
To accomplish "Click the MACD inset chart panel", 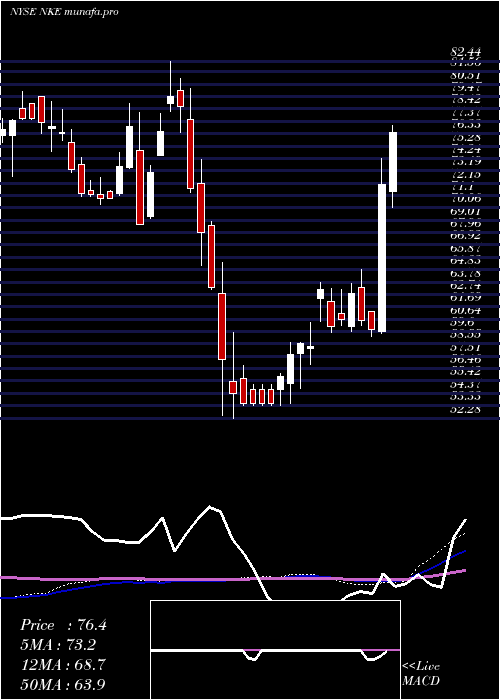I will [x=275, y=650].
